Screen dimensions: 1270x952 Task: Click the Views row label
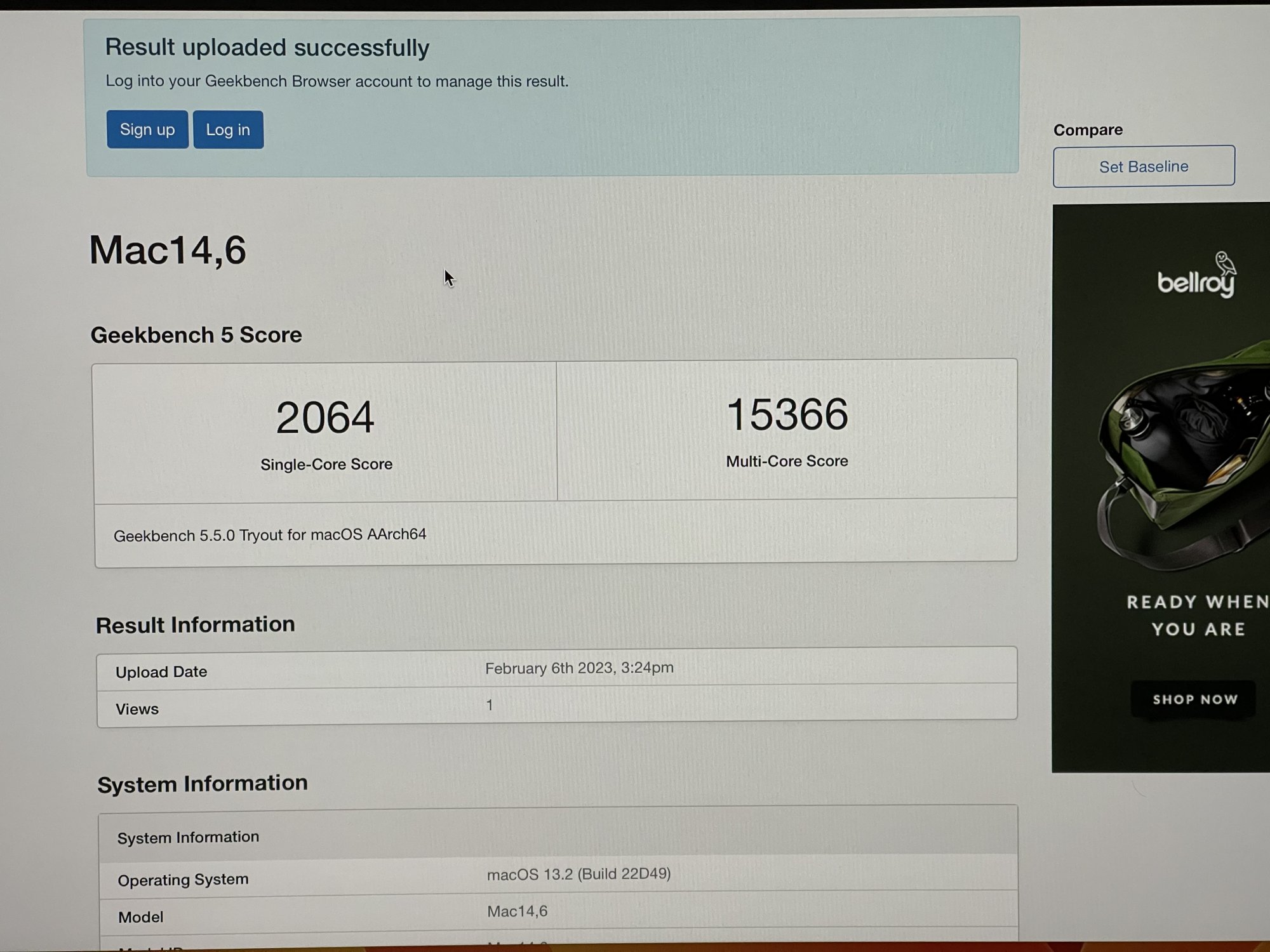137,709
